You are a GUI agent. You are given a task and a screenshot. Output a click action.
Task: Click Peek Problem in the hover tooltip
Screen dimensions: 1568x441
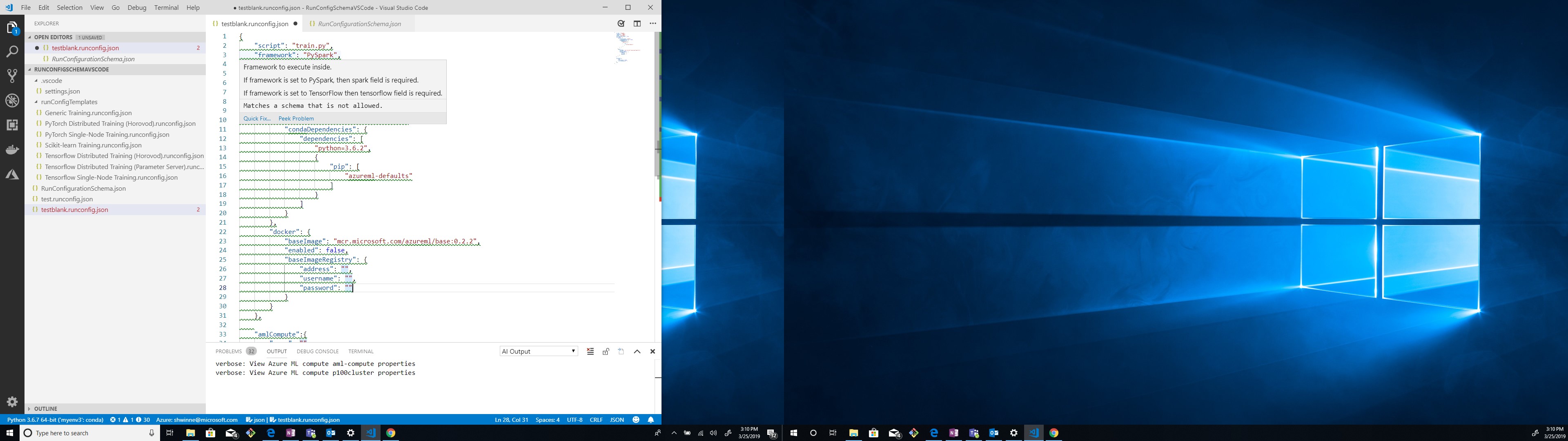click(296, 119)
